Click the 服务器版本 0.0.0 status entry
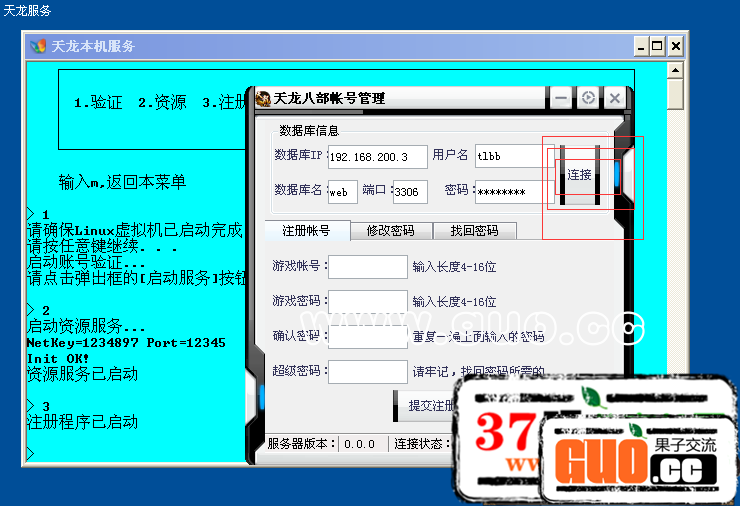 [x=321, y=444]
